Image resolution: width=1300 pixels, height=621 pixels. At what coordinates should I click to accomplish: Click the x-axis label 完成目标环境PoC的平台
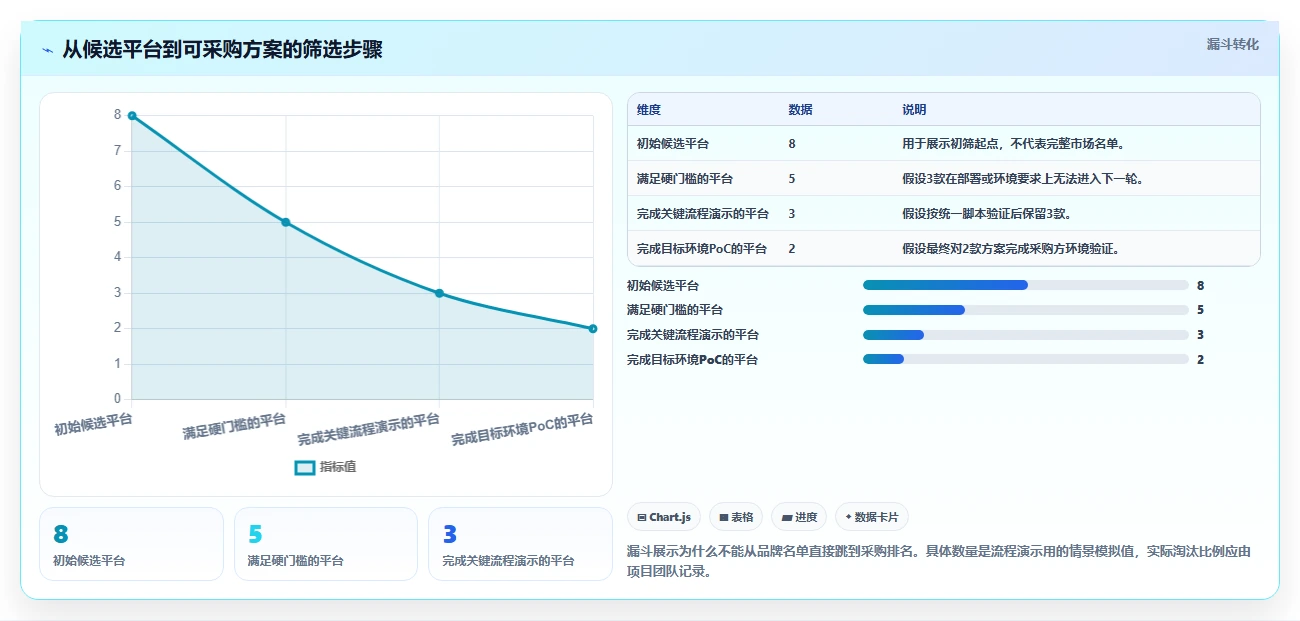522,430
